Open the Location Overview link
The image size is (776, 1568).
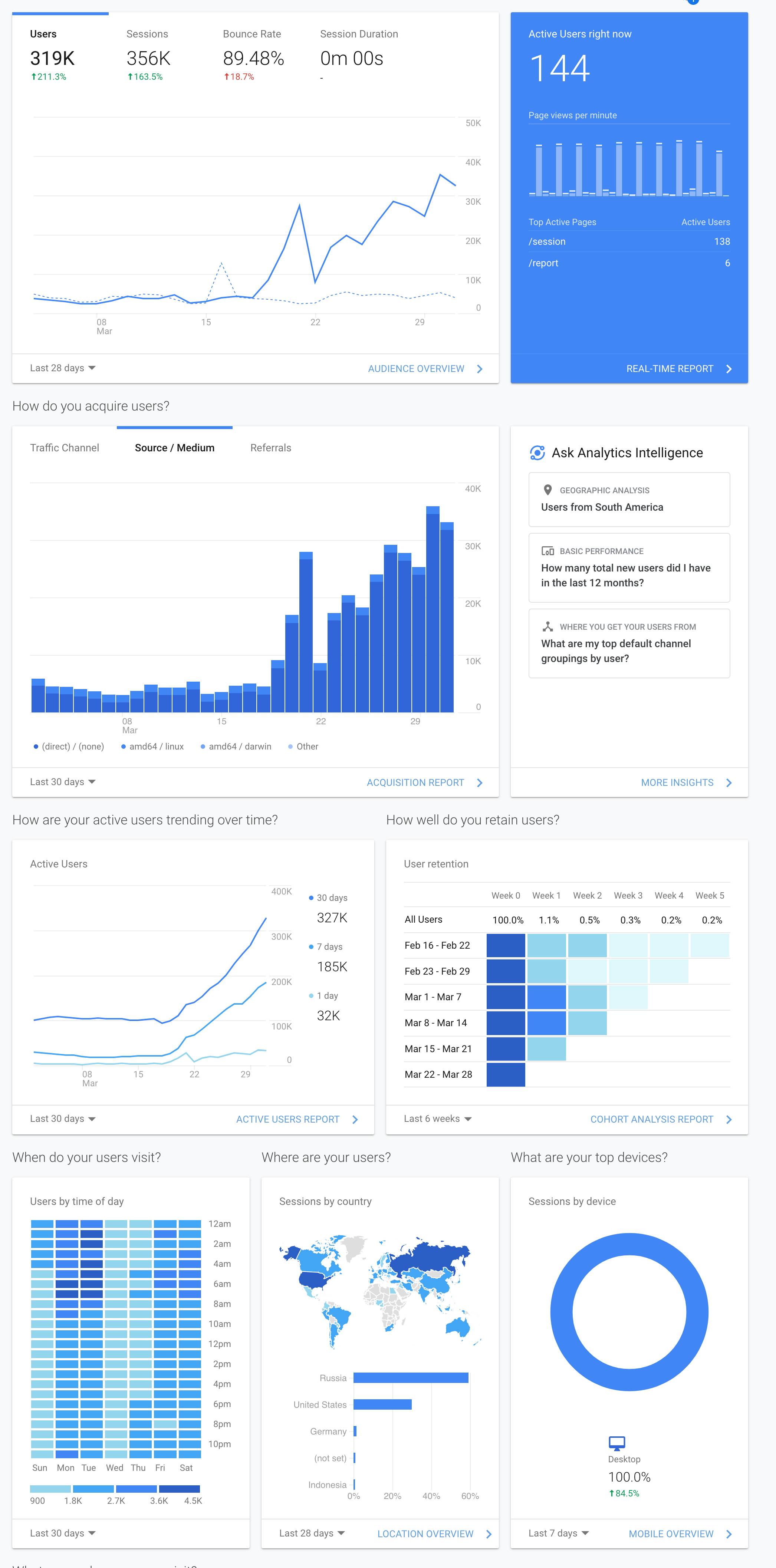[x=425, y=1534]
